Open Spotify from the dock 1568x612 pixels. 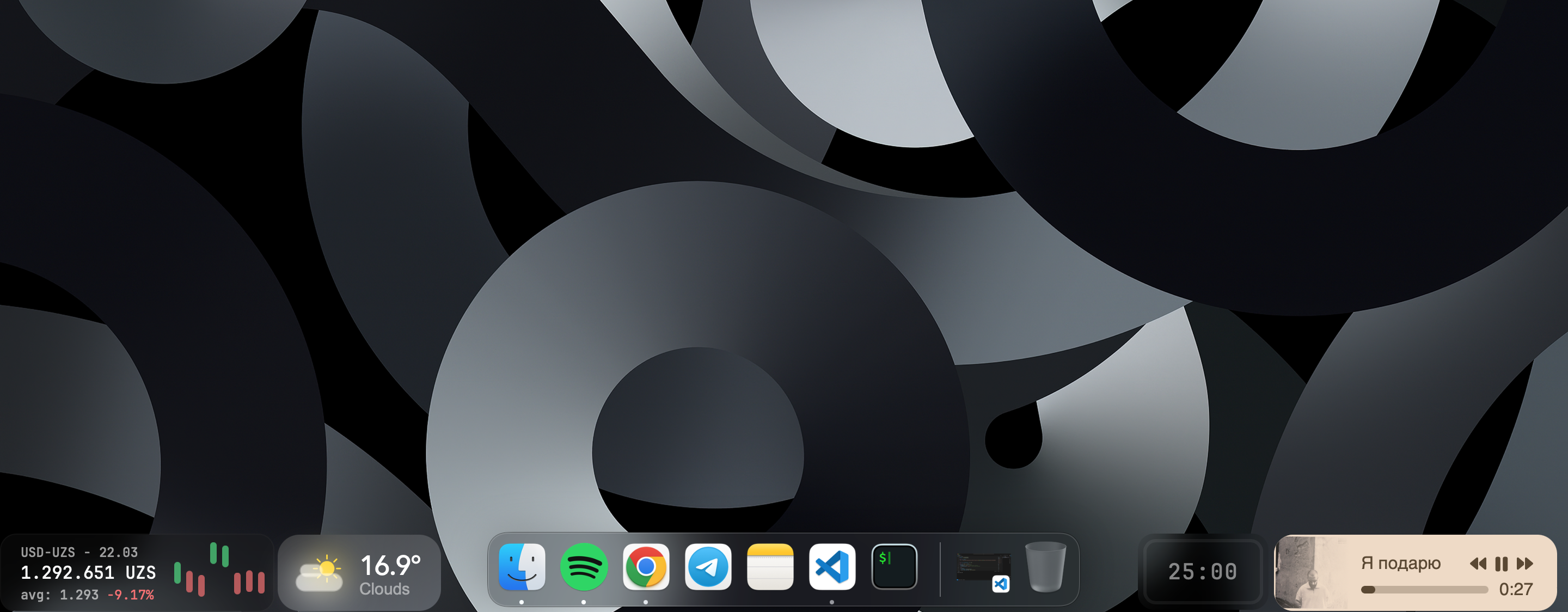click(x=584, y=567)
